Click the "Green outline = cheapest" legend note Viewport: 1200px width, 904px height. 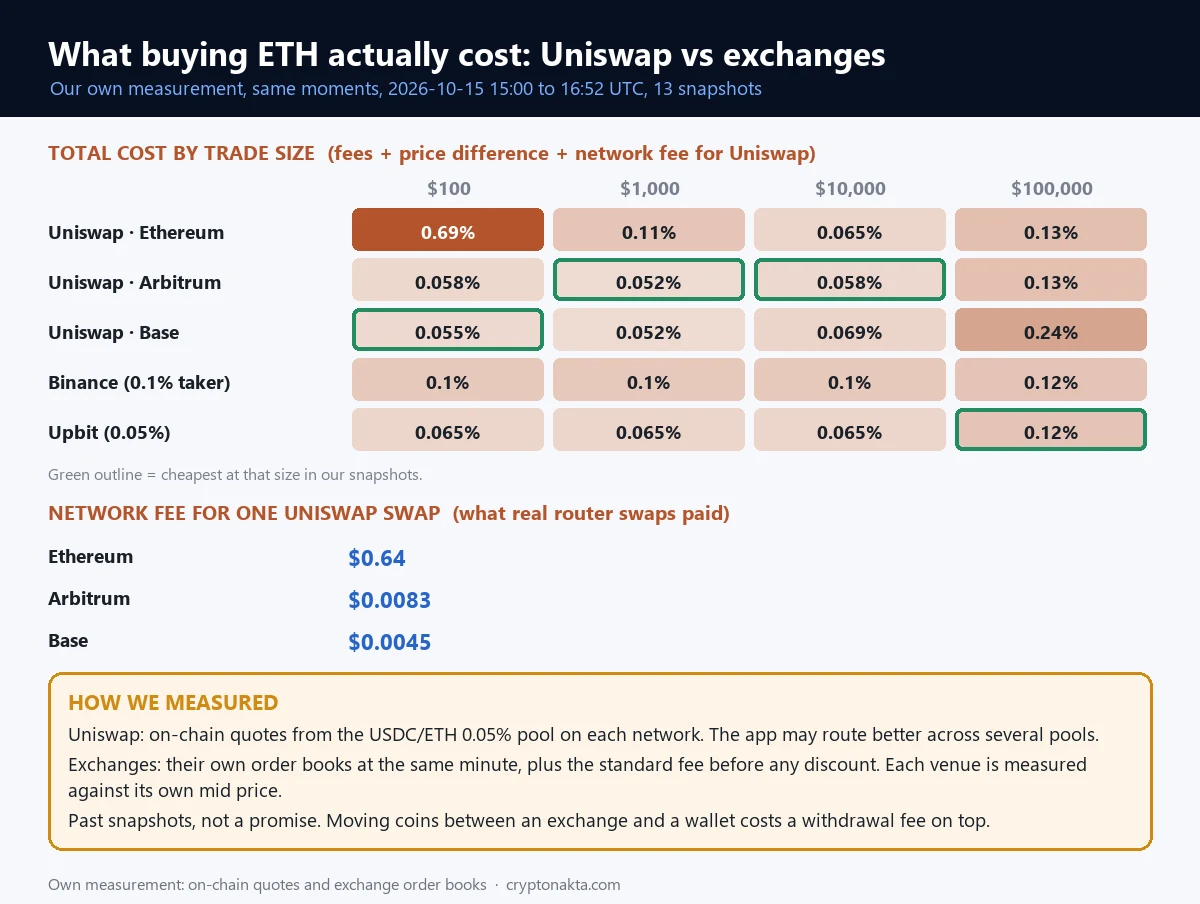pyautogui.click(x=235, y=475)
